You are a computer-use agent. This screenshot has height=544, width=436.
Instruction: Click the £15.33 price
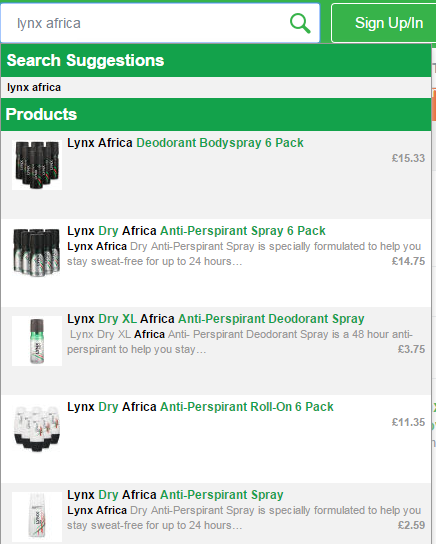408,158
